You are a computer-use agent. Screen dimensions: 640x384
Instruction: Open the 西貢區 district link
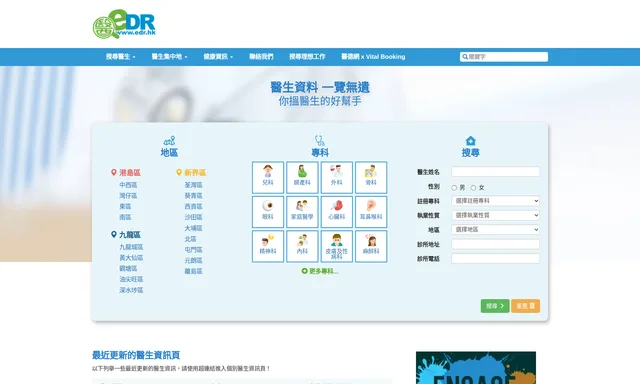click(x=193, y=206)
